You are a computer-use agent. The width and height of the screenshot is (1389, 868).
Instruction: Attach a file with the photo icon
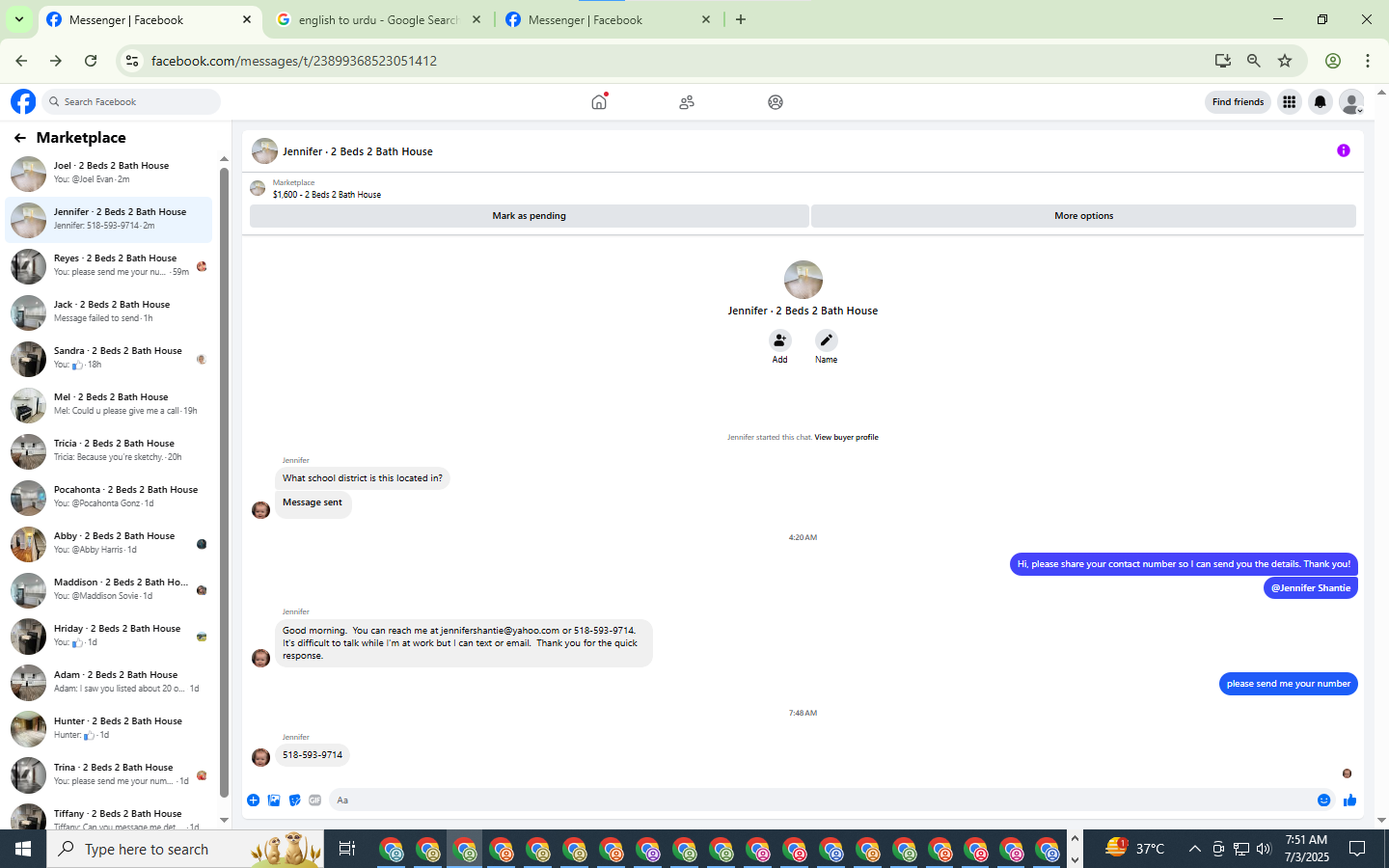coord(274,800)
